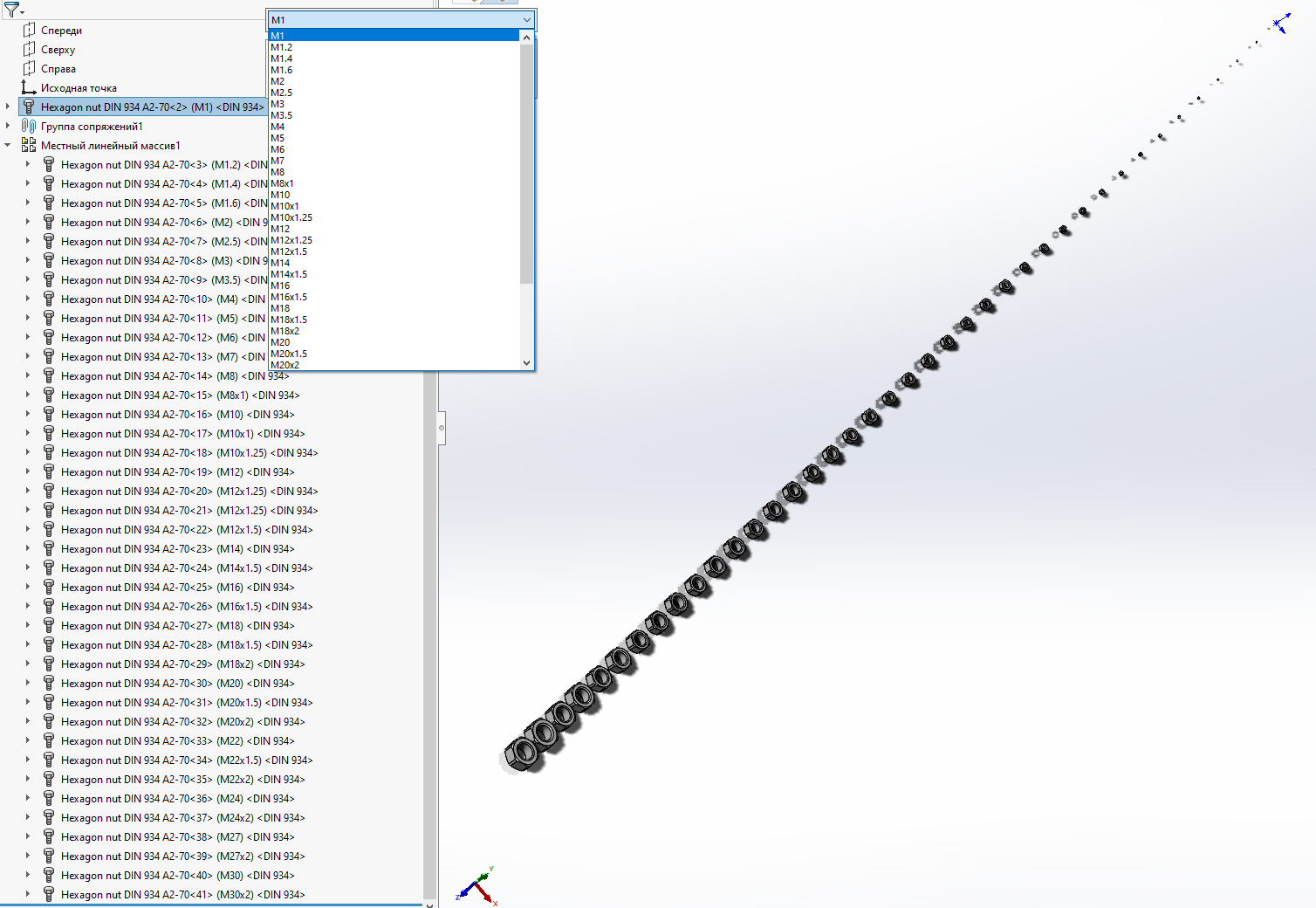
Task: Click the part icon of Hexagon nut <41> (M30x2)
Action: pyautogui.click(x=49, y=894)
